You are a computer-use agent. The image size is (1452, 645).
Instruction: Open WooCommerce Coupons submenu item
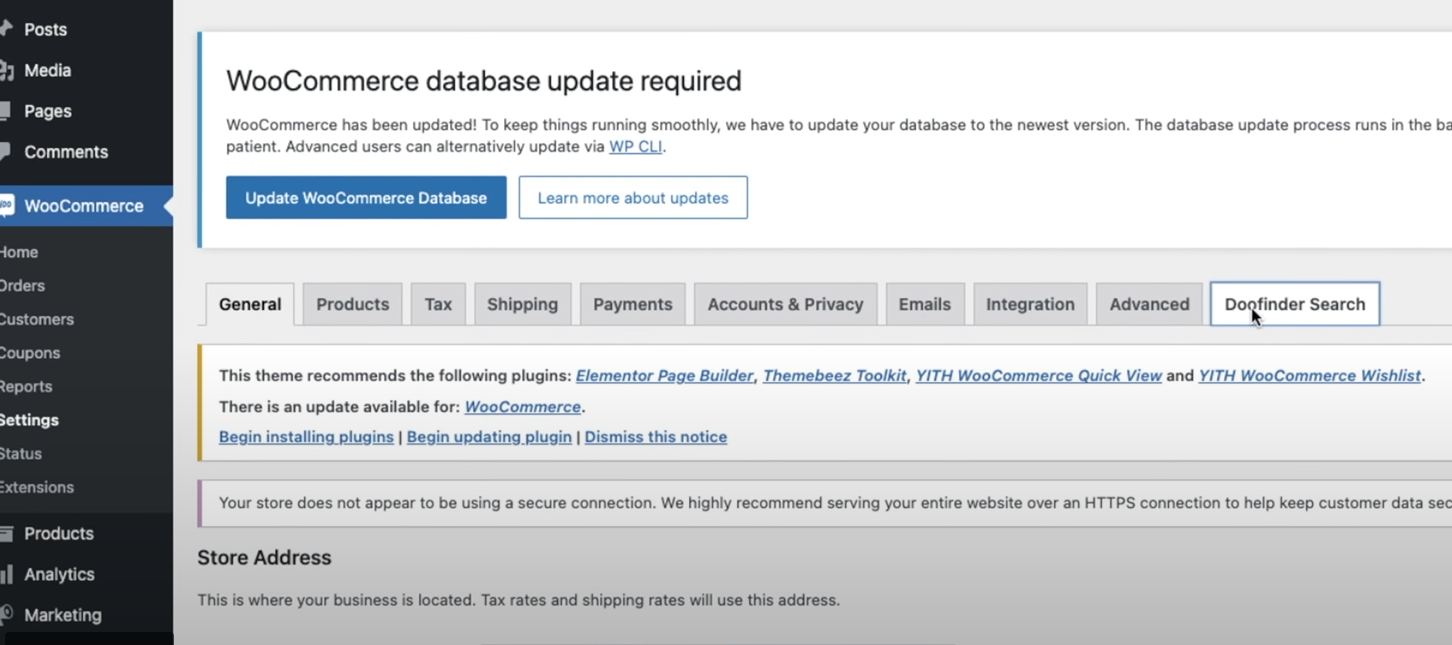30,353
